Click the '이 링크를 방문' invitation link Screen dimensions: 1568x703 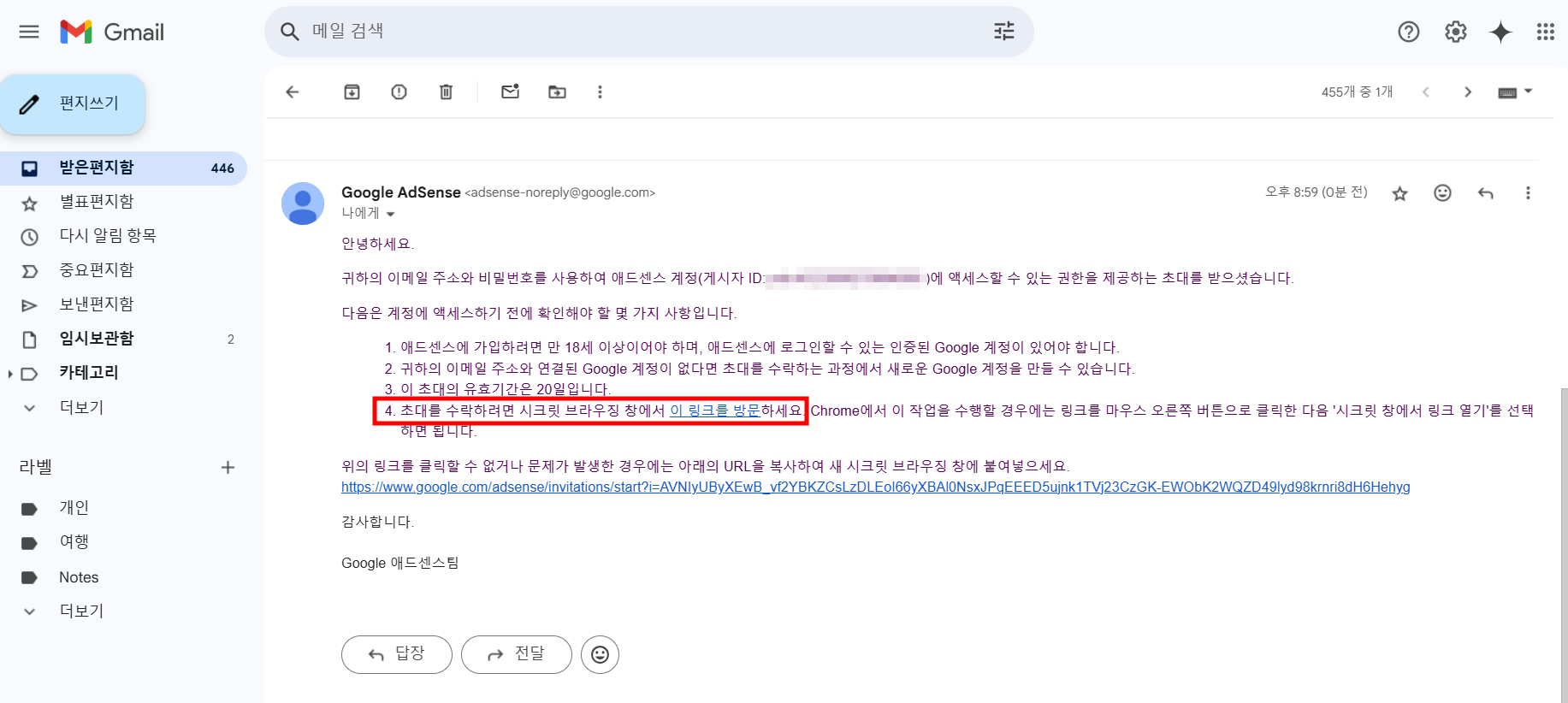click(714, 411)
